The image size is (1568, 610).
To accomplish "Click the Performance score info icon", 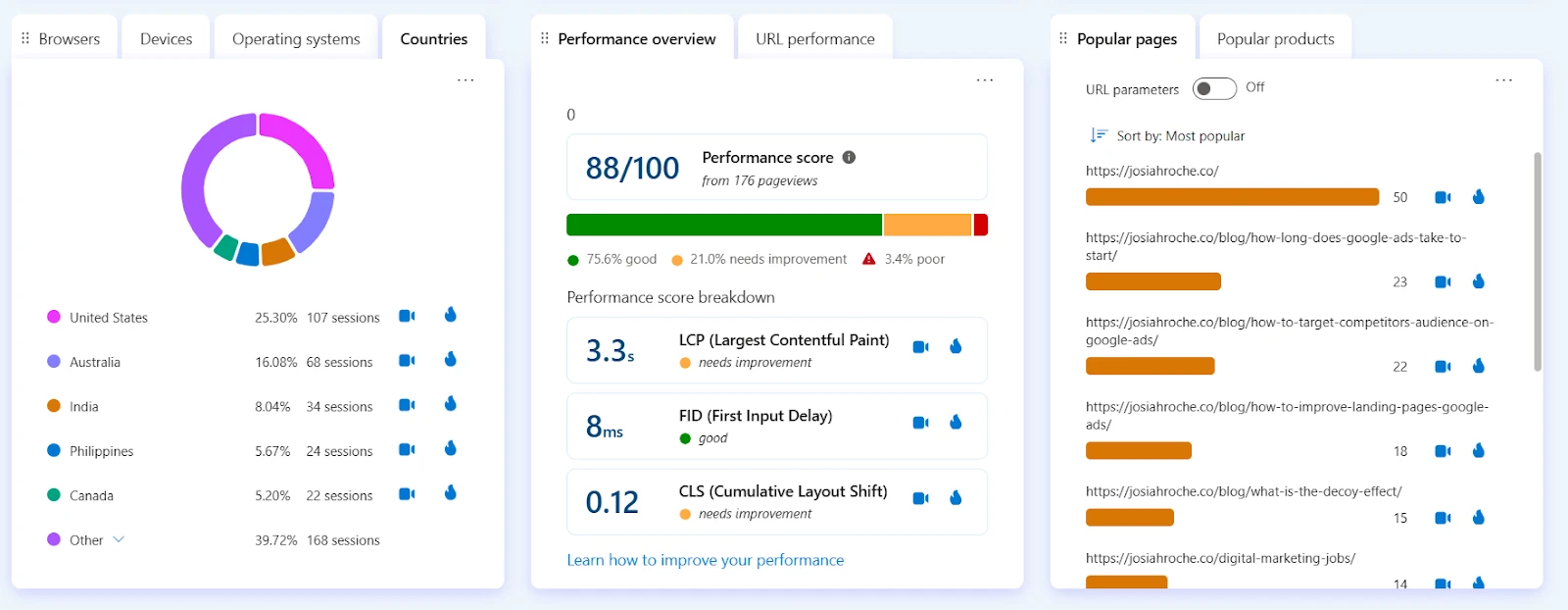I will pyautogui.click(x=848, y=156).
